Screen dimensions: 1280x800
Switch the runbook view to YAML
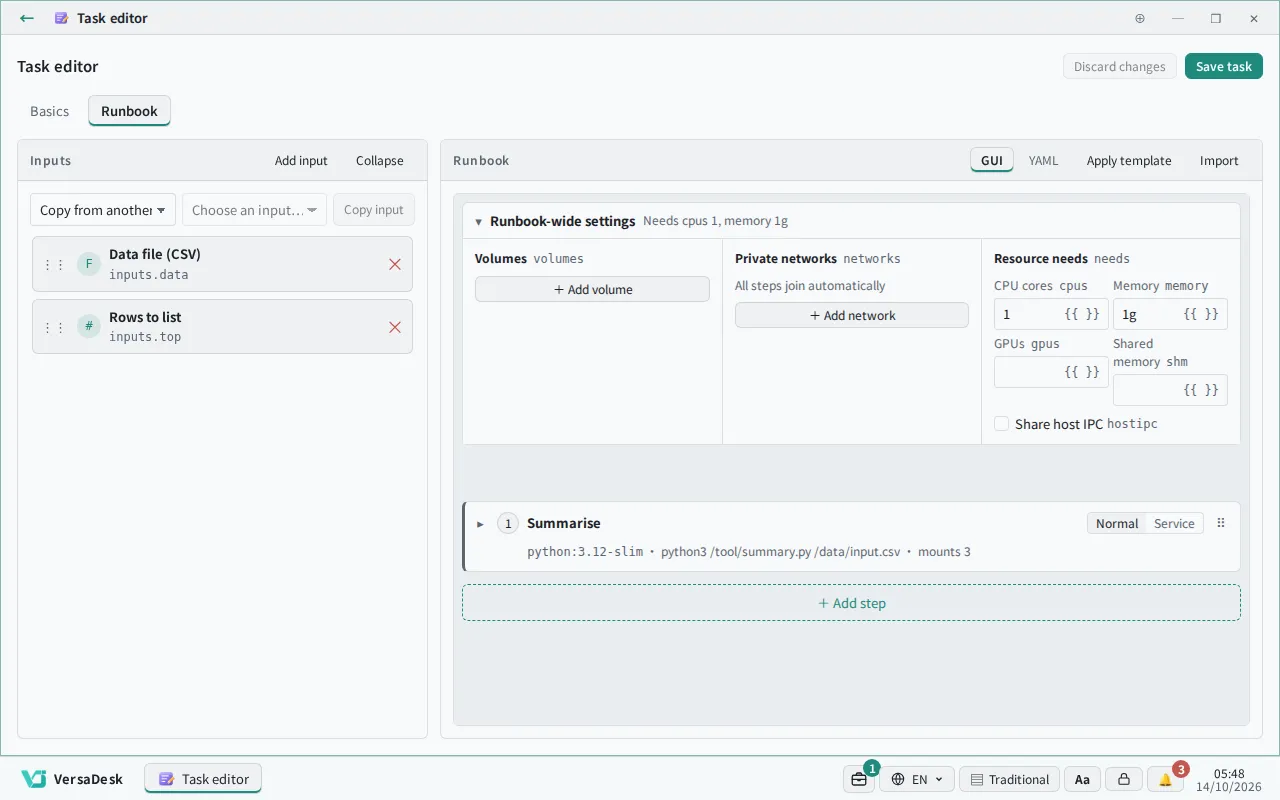[1043, 160]
